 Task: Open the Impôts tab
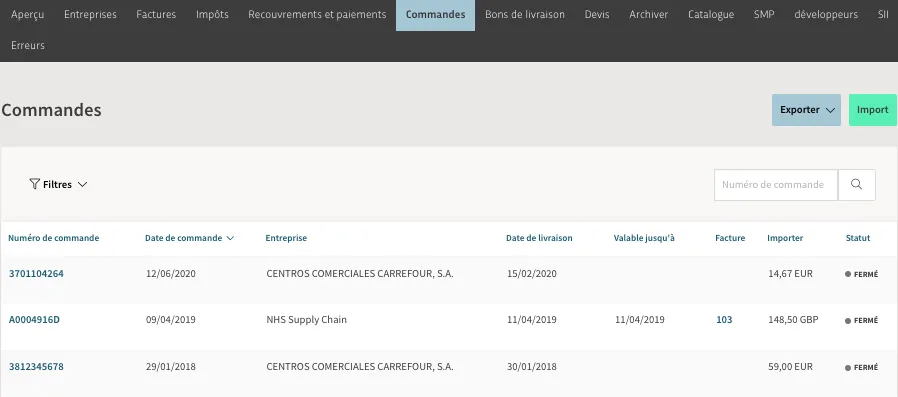(212, 14)
